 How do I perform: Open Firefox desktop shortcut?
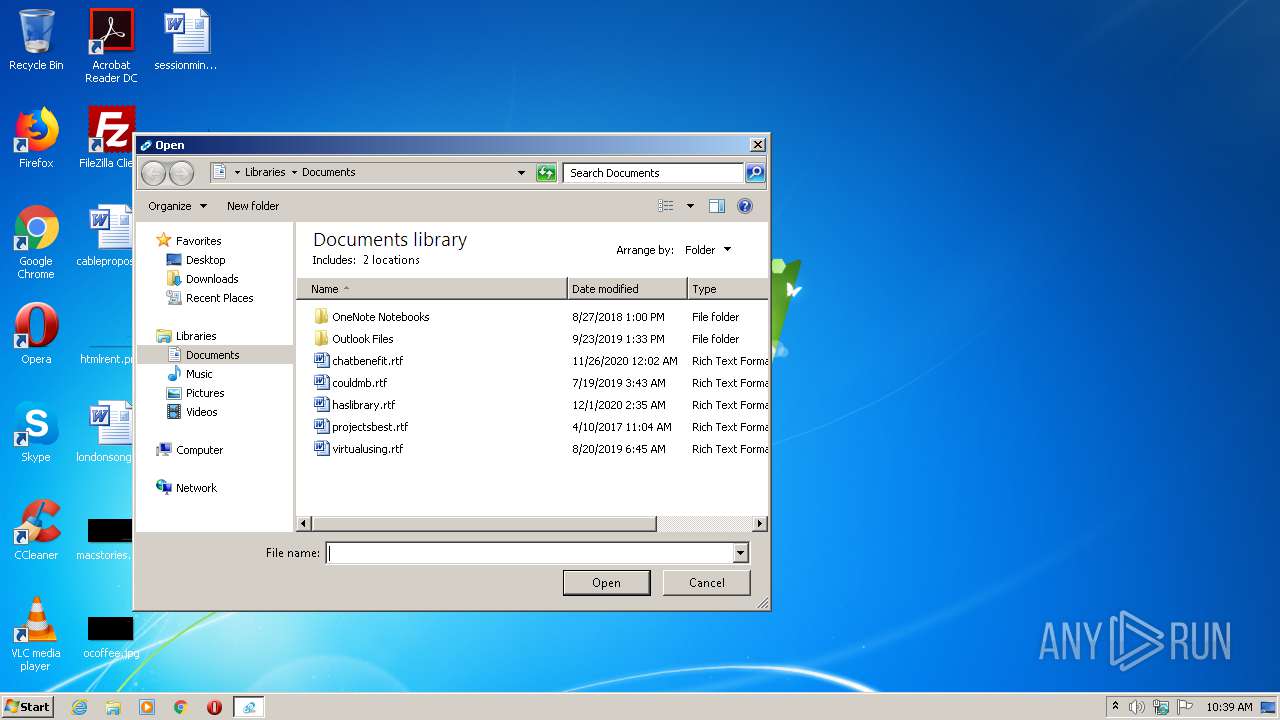36,138
